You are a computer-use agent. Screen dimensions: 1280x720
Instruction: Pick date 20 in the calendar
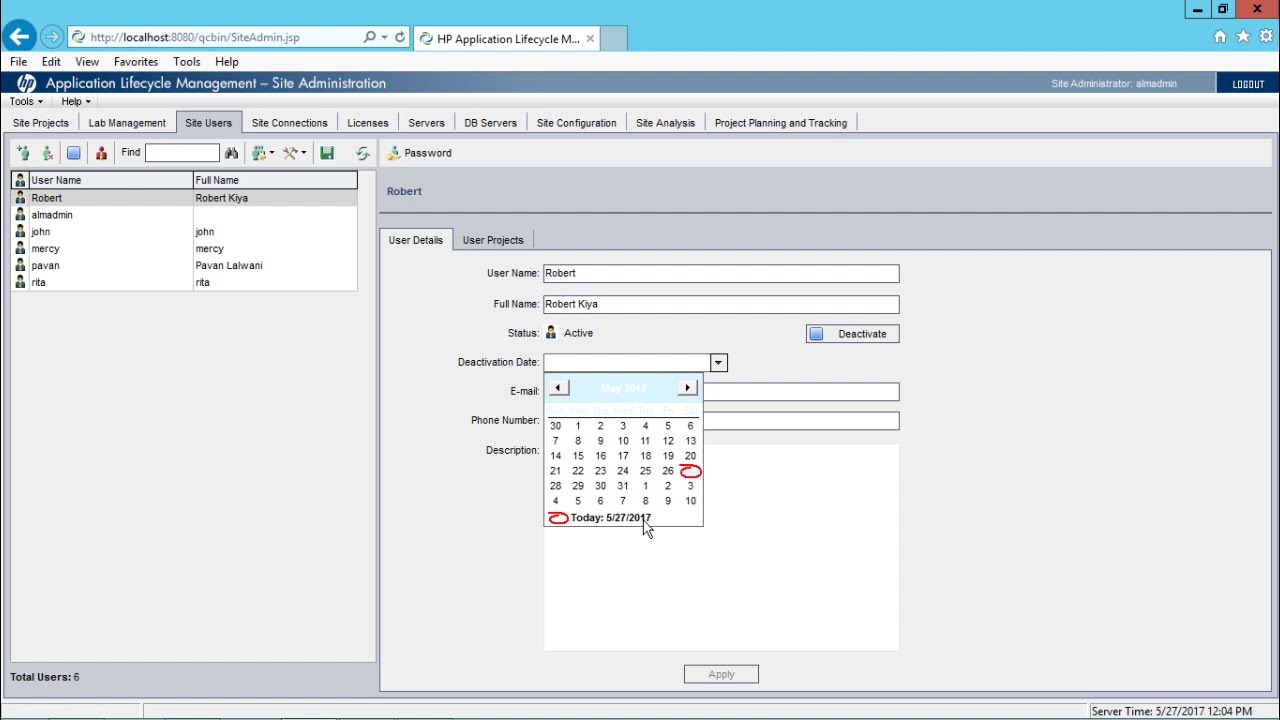click(x=690, y=456)
